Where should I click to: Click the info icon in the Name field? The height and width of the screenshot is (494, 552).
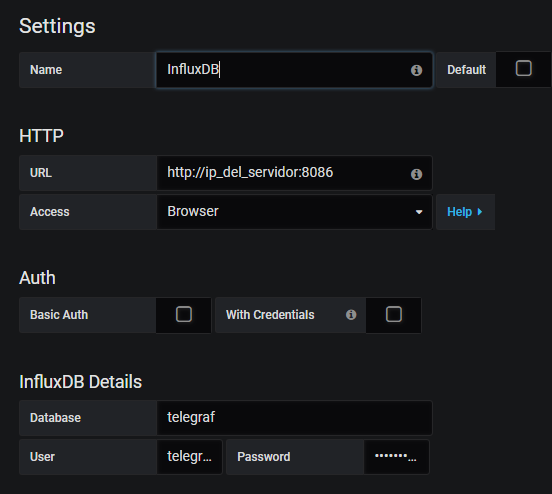416,70
